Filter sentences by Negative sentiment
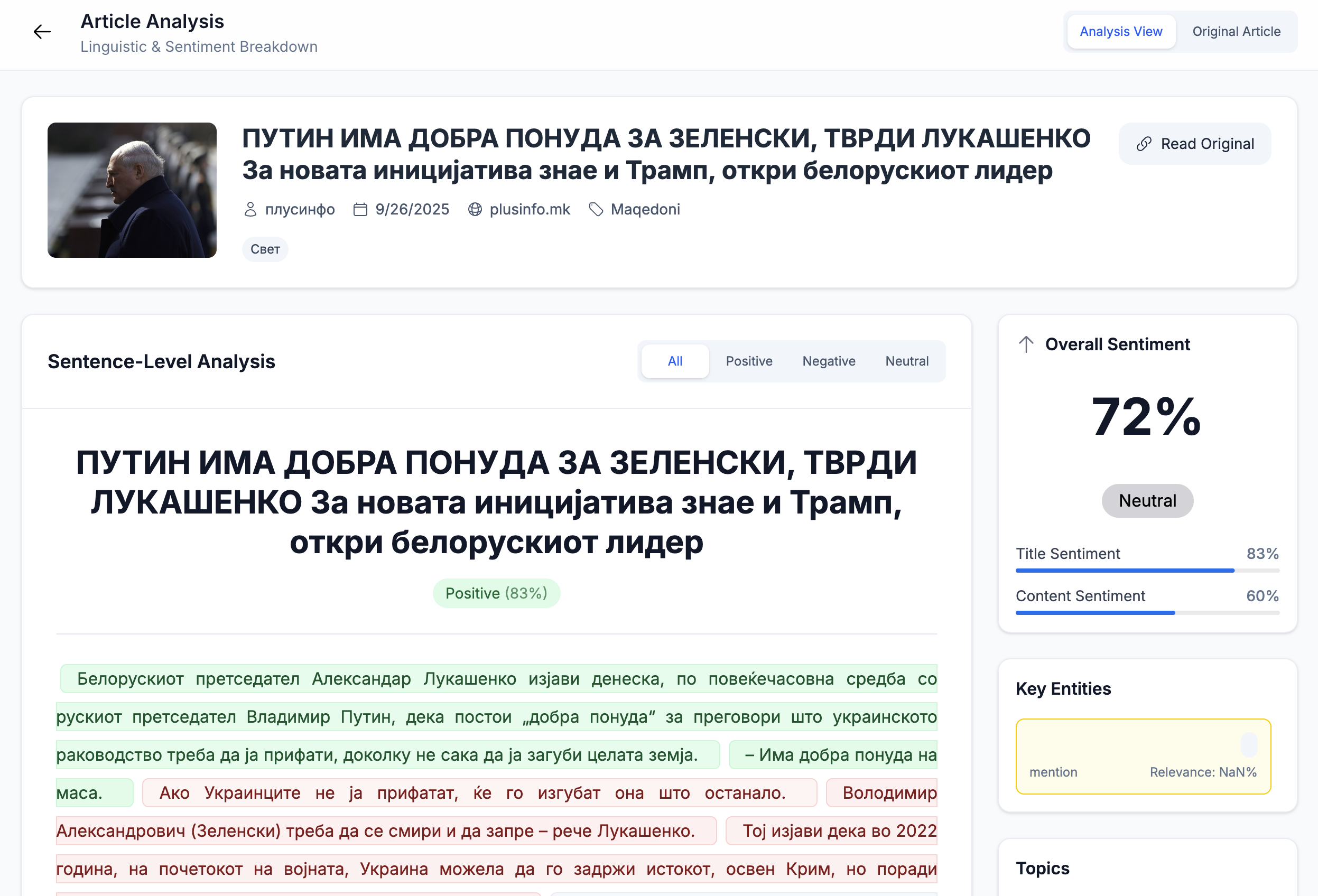 (829, 361)
